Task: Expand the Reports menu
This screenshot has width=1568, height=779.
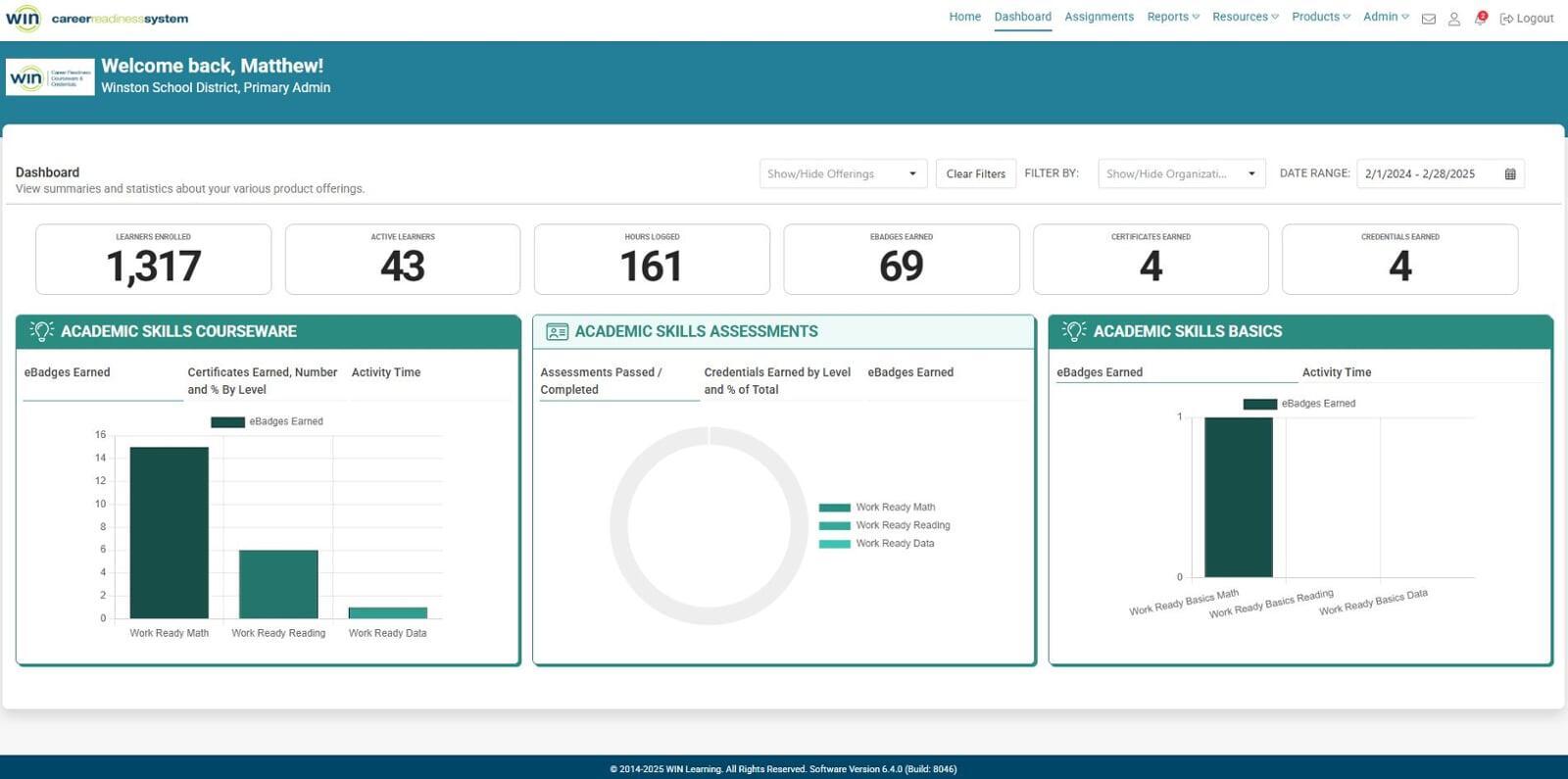Action: (1173, 17)
